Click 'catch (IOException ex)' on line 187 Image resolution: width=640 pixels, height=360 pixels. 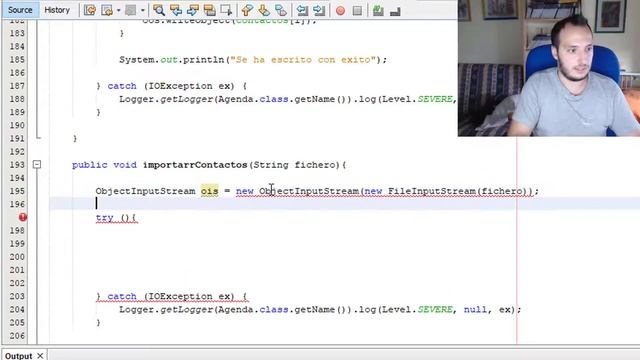click(x=171, y=86)
